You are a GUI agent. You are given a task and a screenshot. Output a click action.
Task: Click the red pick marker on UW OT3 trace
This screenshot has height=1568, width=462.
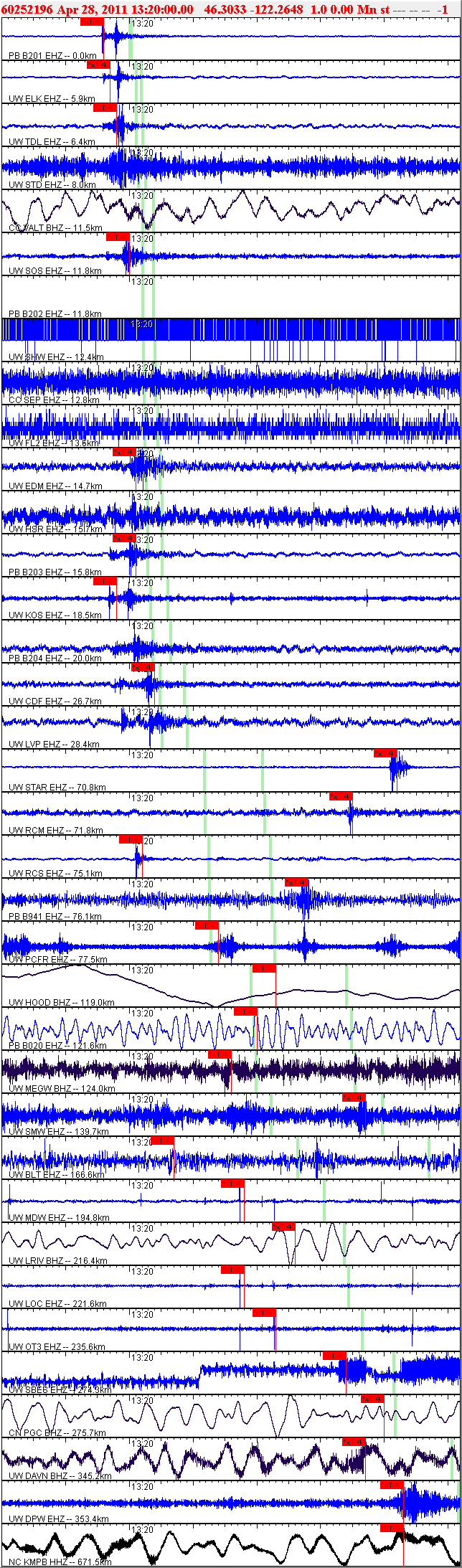(264, 1313)
